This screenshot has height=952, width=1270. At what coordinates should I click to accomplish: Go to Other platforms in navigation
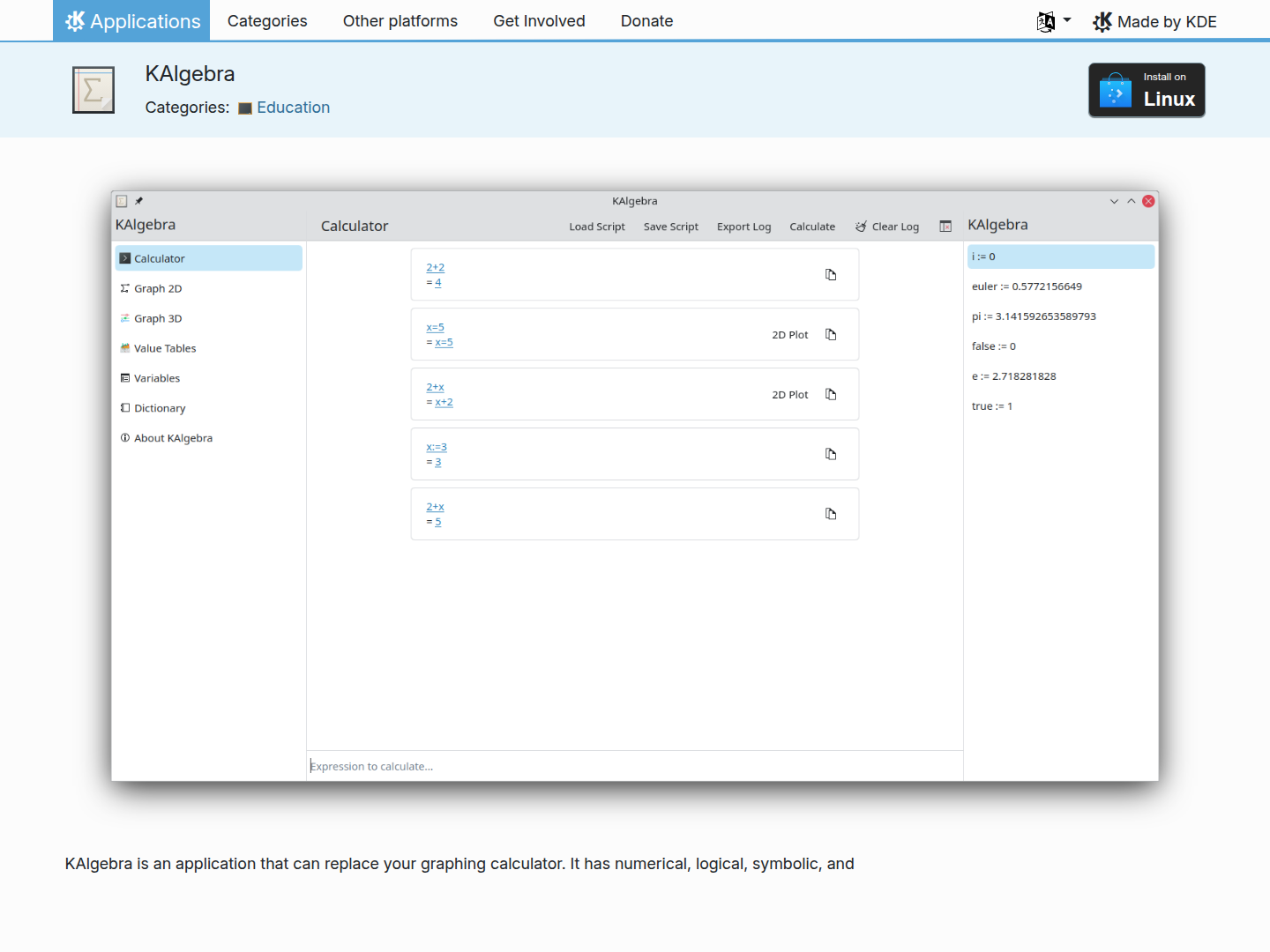pyautogui.click(x=400, y=20)
